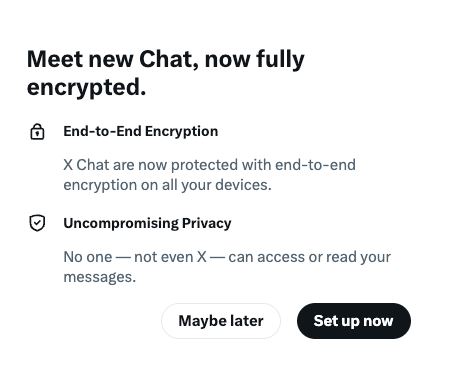Click the word 'Encryption' in the first heading

182,132
